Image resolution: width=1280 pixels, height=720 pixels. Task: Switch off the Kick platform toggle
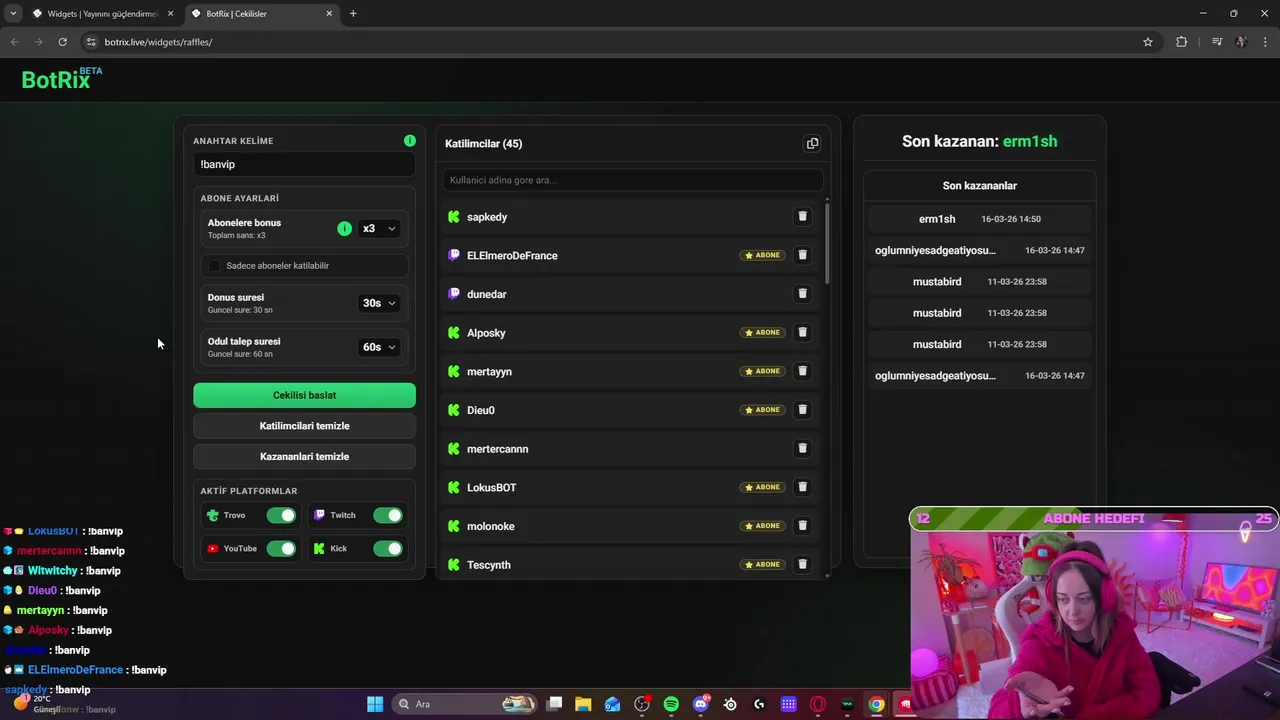pos(388,549)
